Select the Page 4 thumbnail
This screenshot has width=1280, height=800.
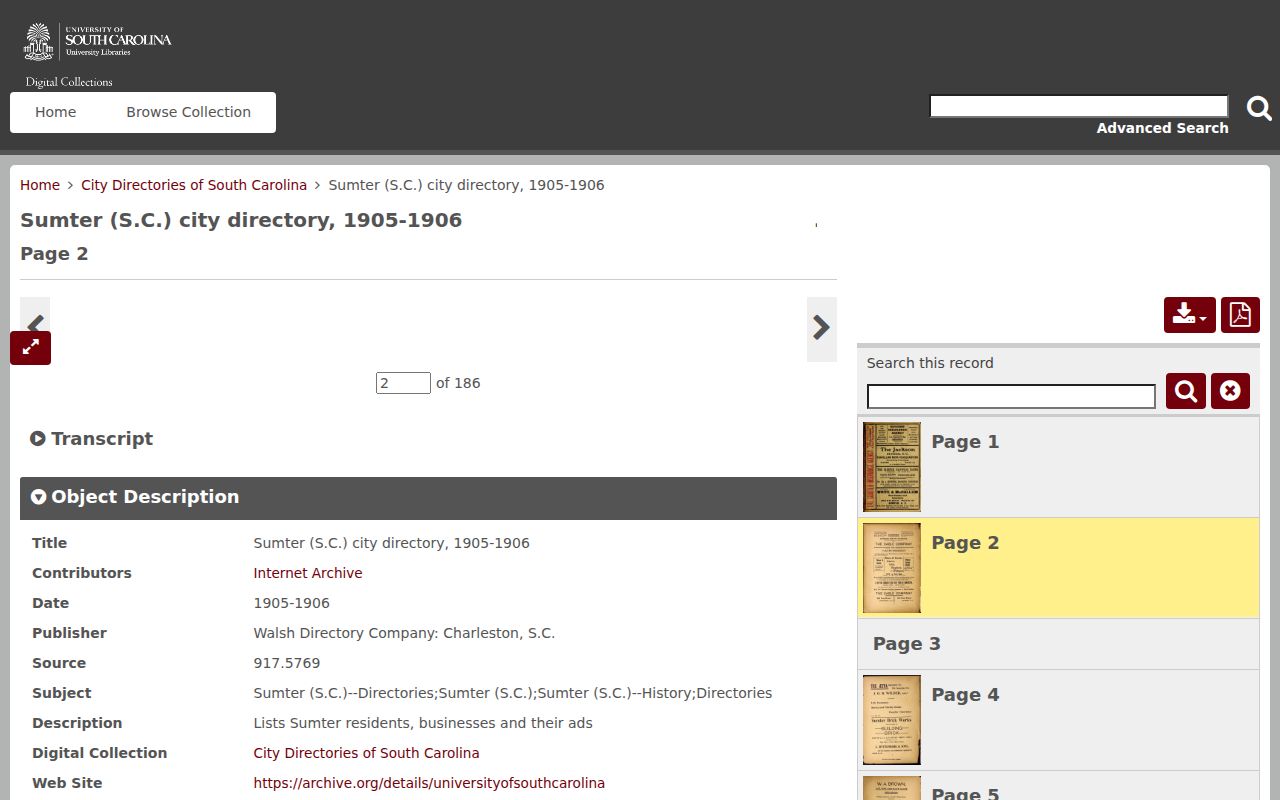point(892,720)
